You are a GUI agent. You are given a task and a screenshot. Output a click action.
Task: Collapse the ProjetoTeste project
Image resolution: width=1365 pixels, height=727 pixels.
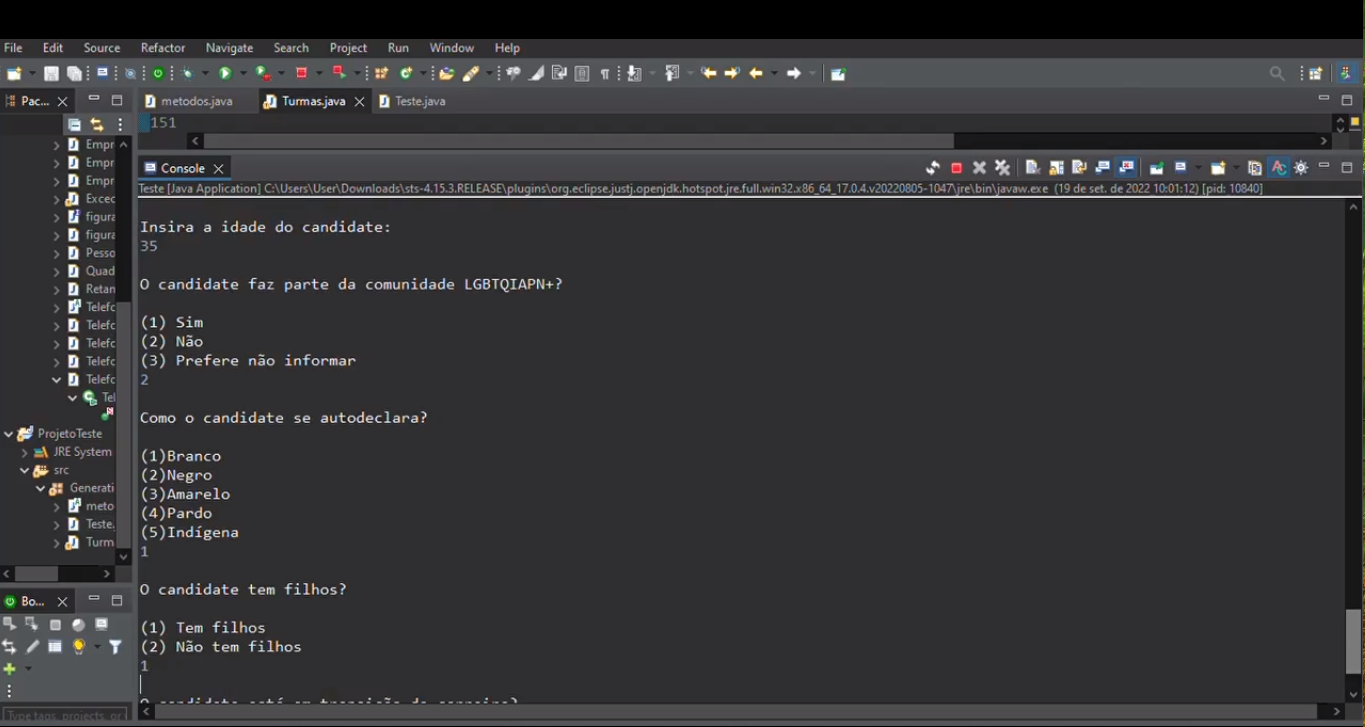tap(8, 433)
